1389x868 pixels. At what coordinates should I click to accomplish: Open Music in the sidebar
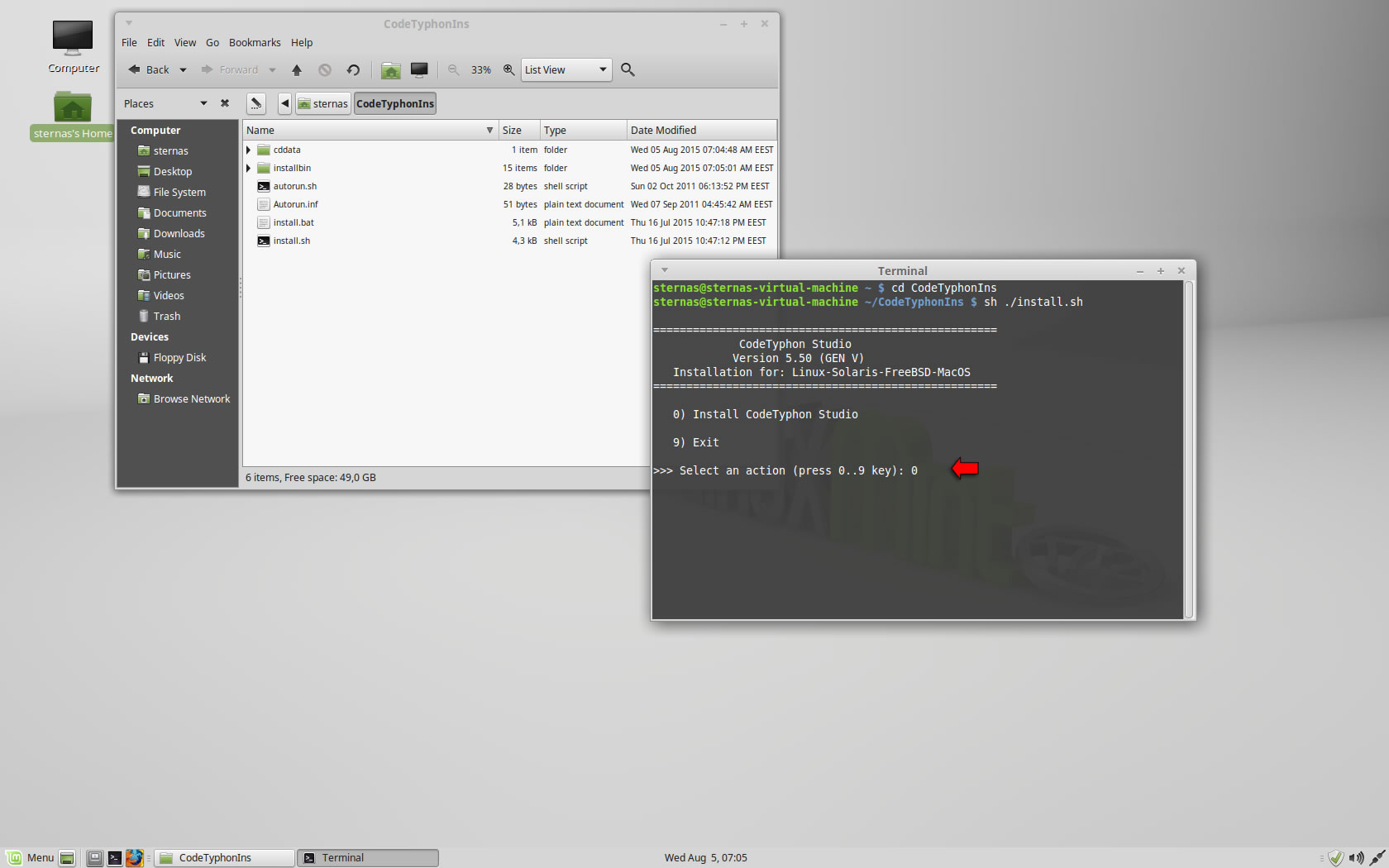click(167, 254)
